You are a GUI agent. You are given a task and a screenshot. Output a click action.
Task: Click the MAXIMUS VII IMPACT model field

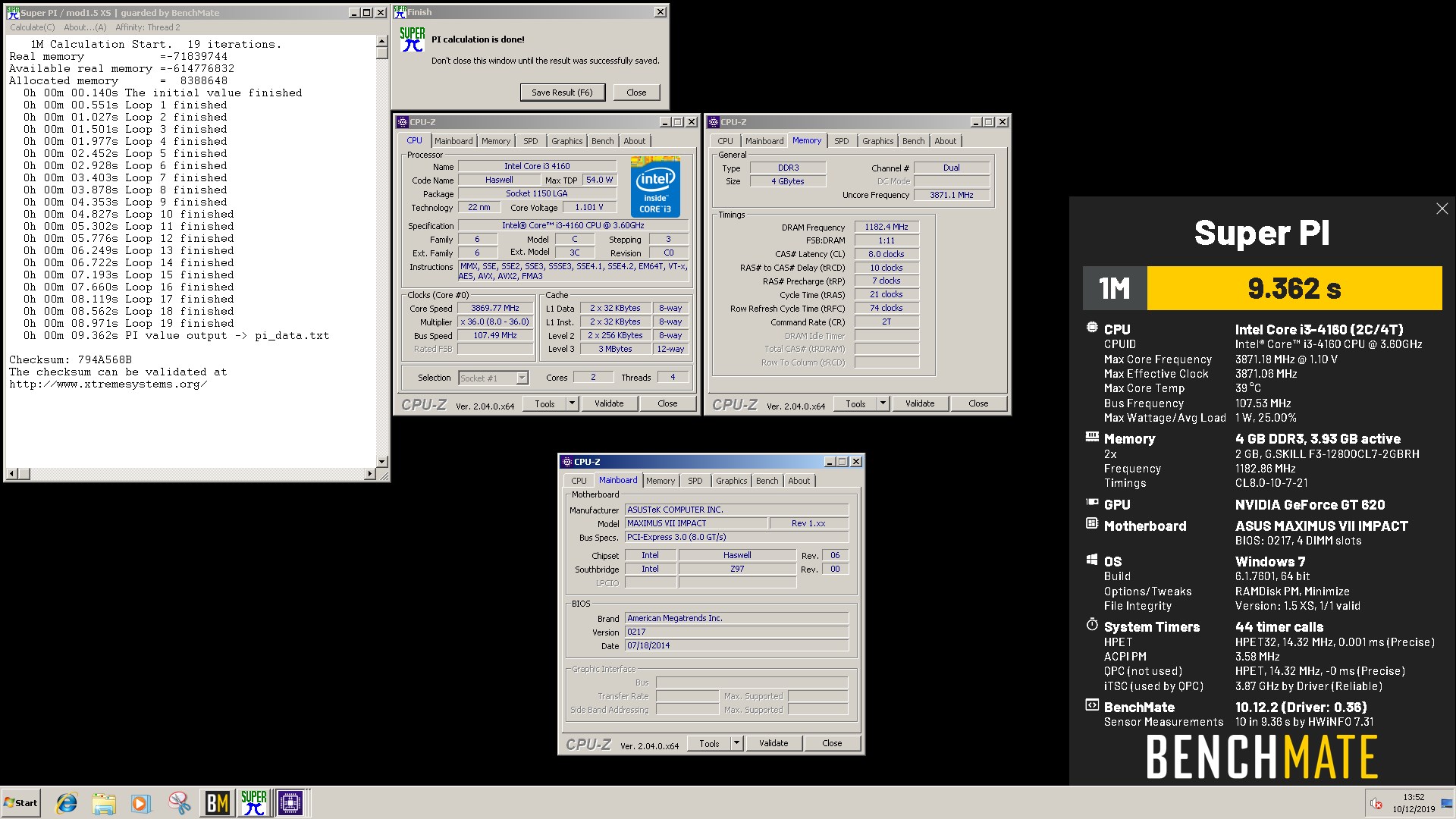pyautogui.click(x=696, y=523)
